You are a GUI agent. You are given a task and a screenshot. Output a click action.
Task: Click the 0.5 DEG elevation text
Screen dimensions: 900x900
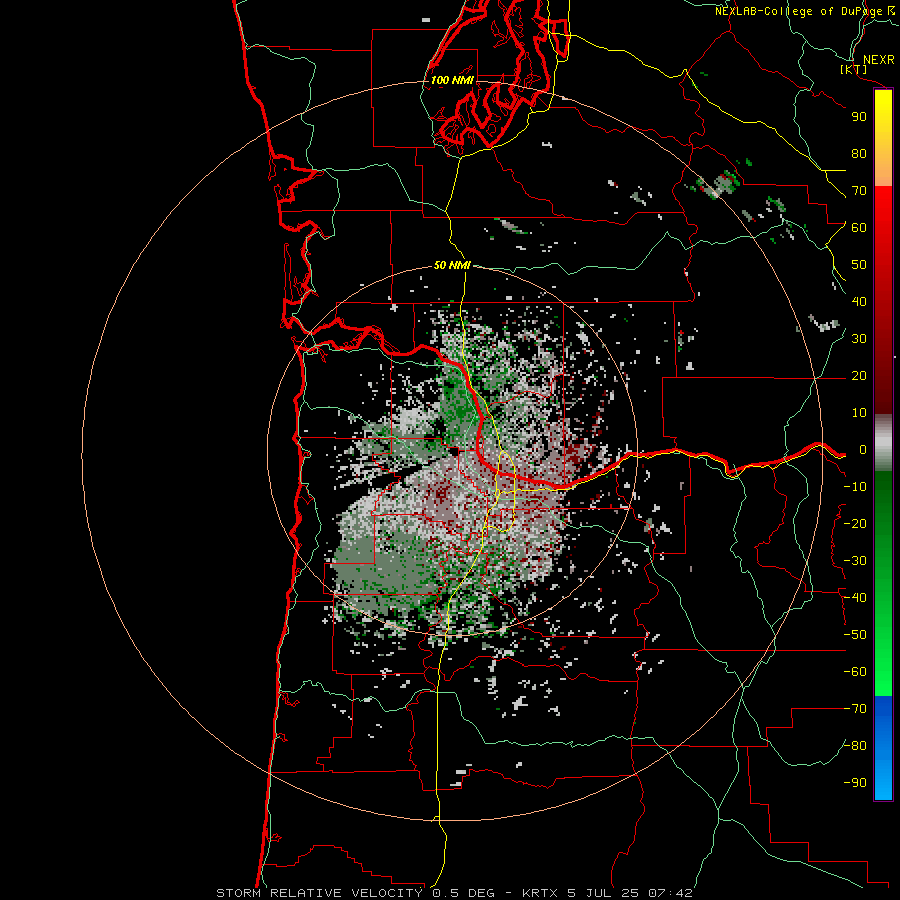[464, 893]
